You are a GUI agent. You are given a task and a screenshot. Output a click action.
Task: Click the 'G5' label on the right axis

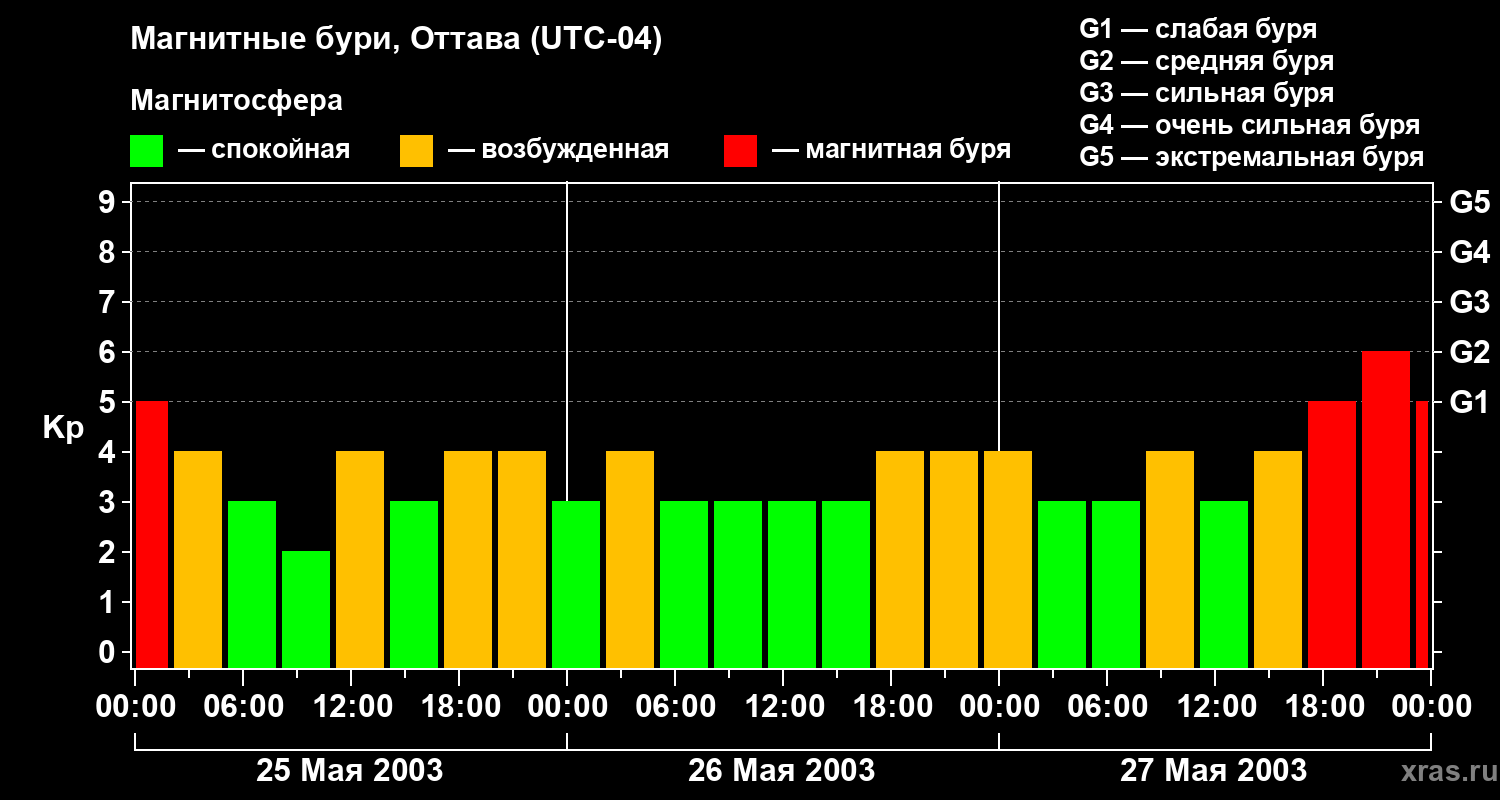1469,202
